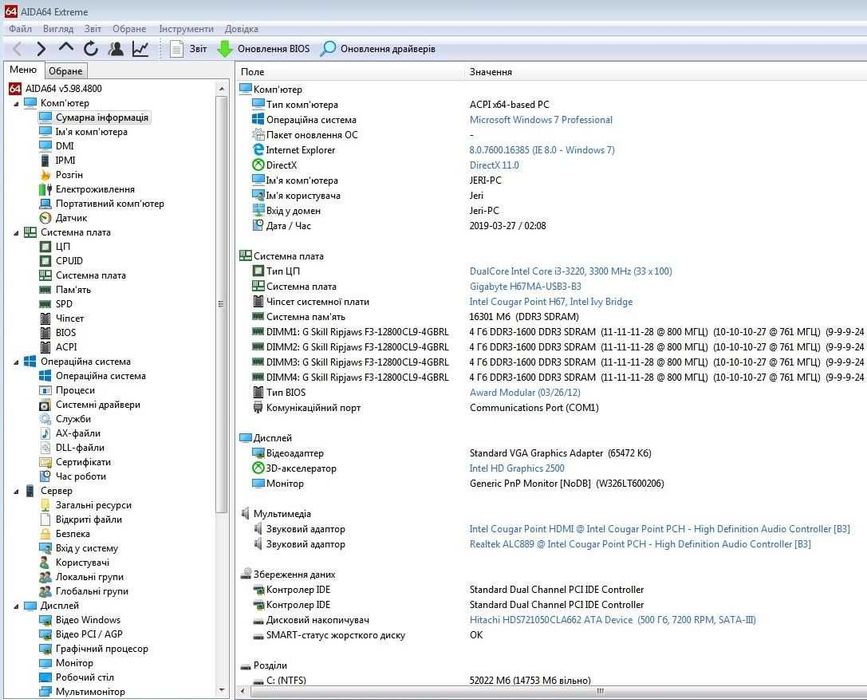
Task: Open the user profile toolbar icon
Action: [116, 49]
